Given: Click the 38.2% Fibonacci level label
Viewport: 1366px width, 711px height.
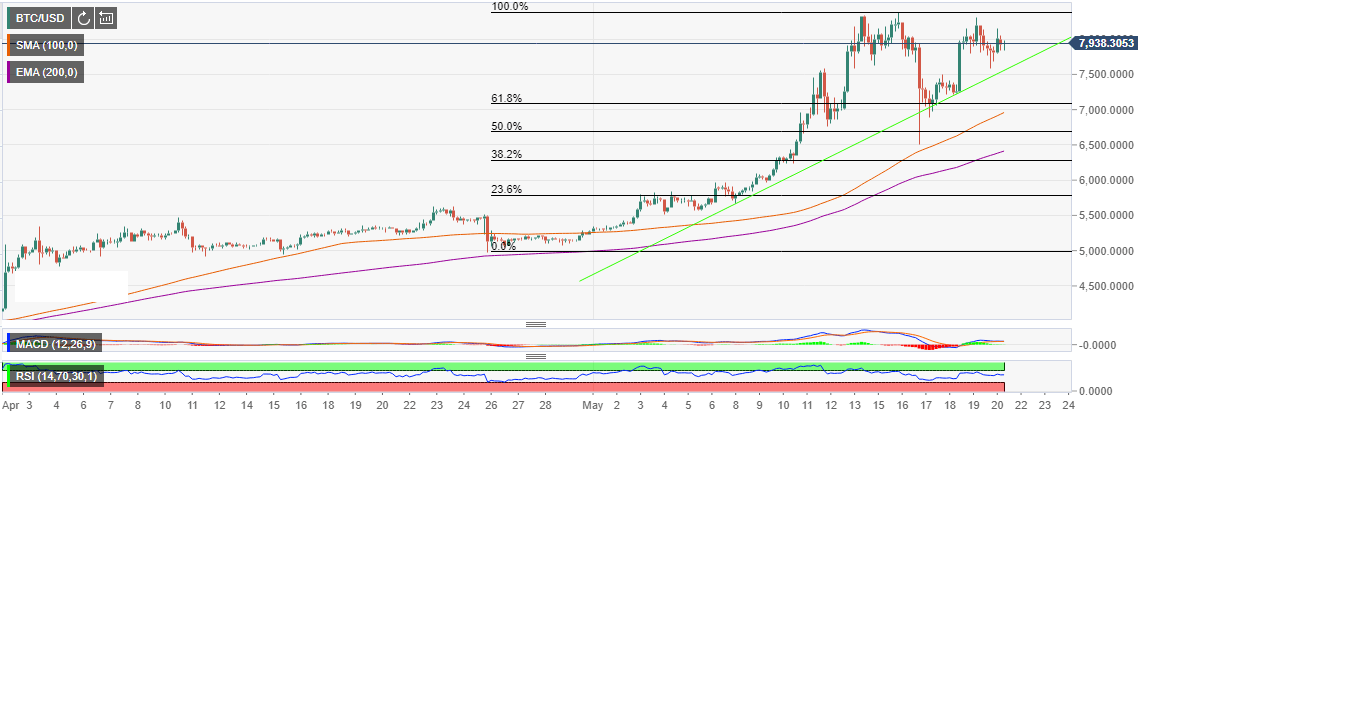Looking at the screenshot, I should pos(506,154).
